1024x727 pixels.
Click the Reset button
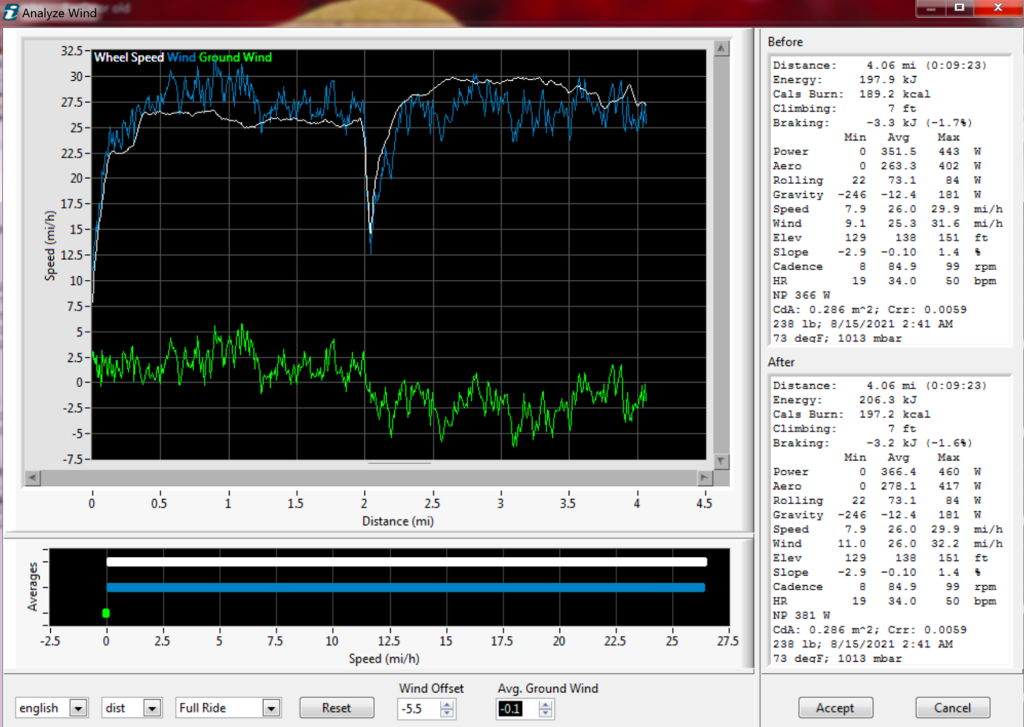pos(336,708)
